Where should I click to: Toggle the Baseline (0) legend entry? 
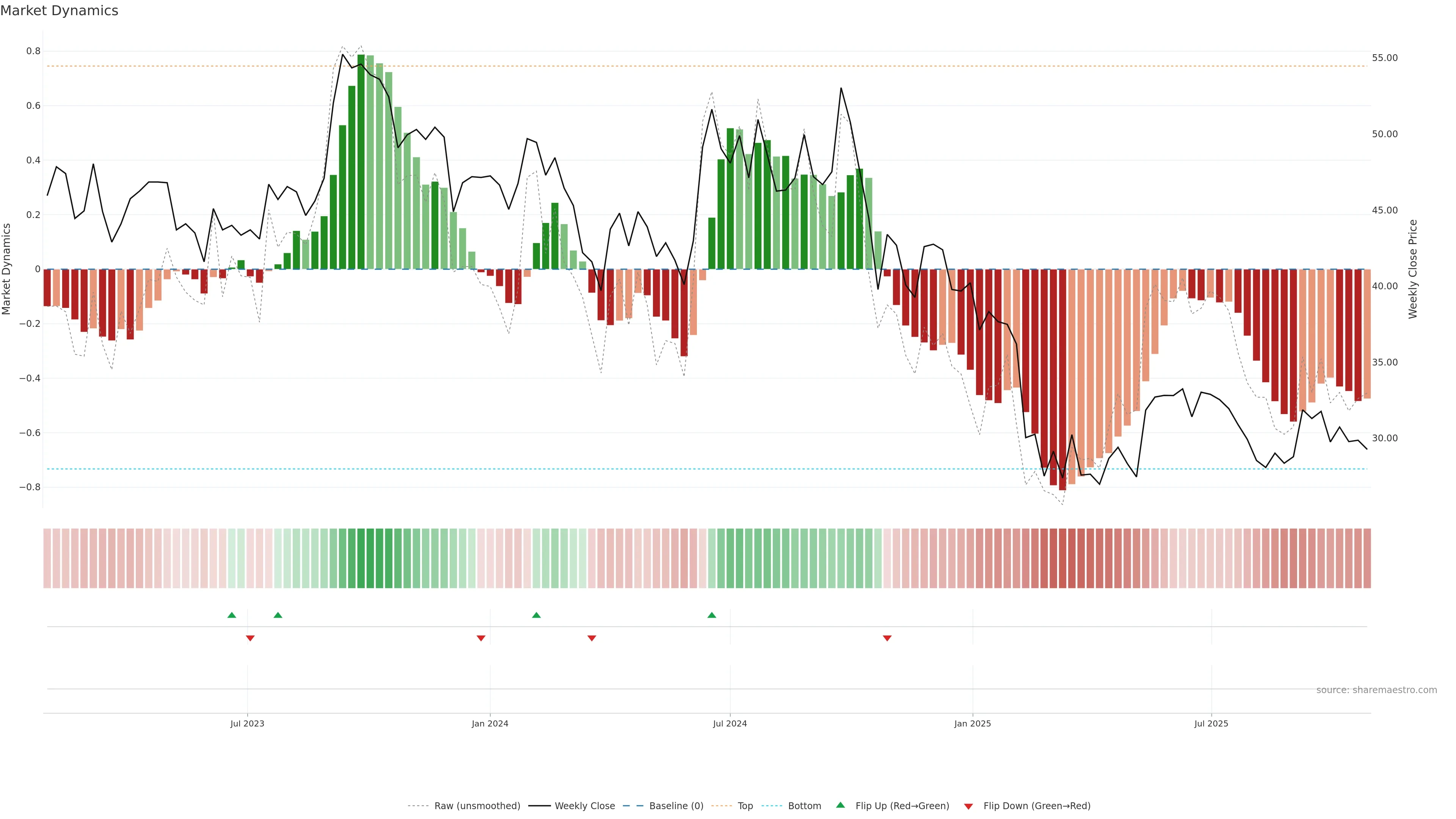676,806
